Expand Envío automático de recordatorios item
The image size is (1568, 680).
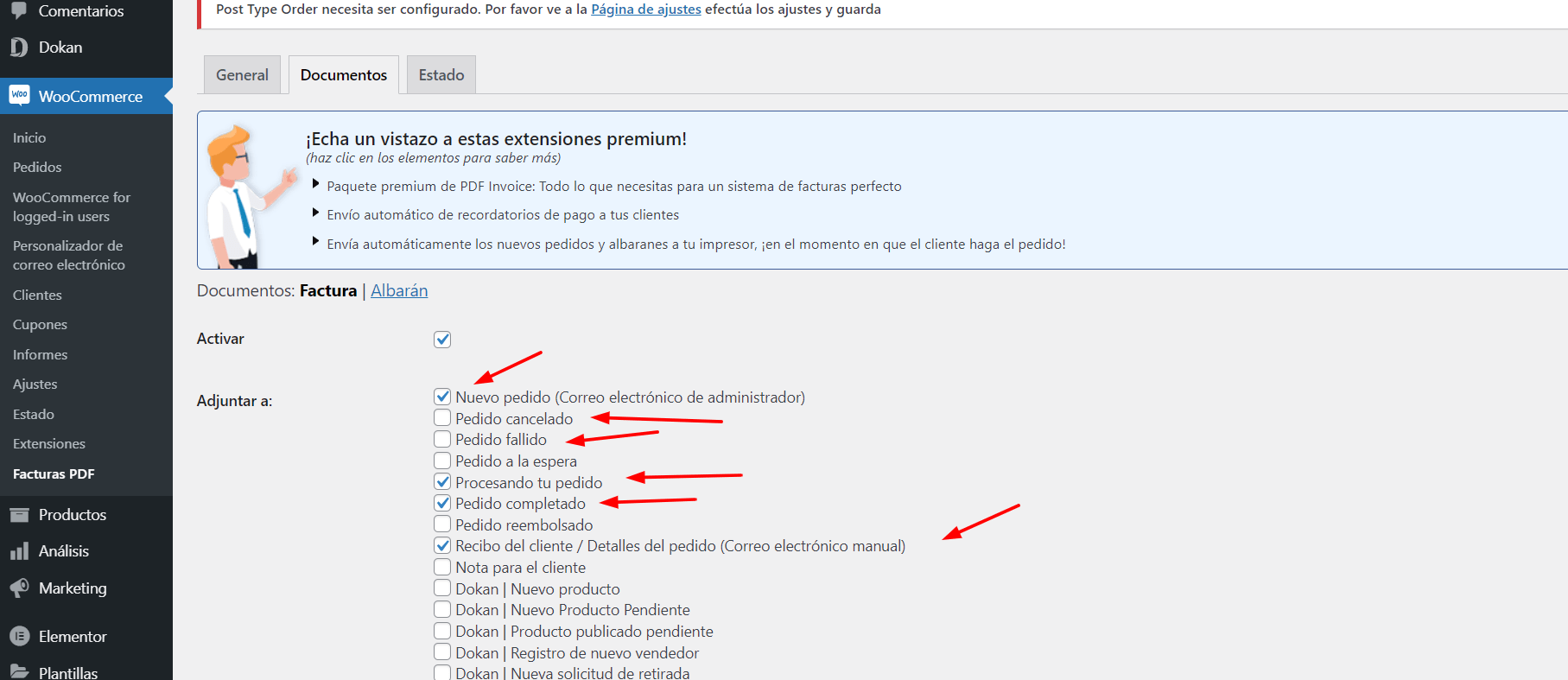pyautogui.click(x=503, y=214)
